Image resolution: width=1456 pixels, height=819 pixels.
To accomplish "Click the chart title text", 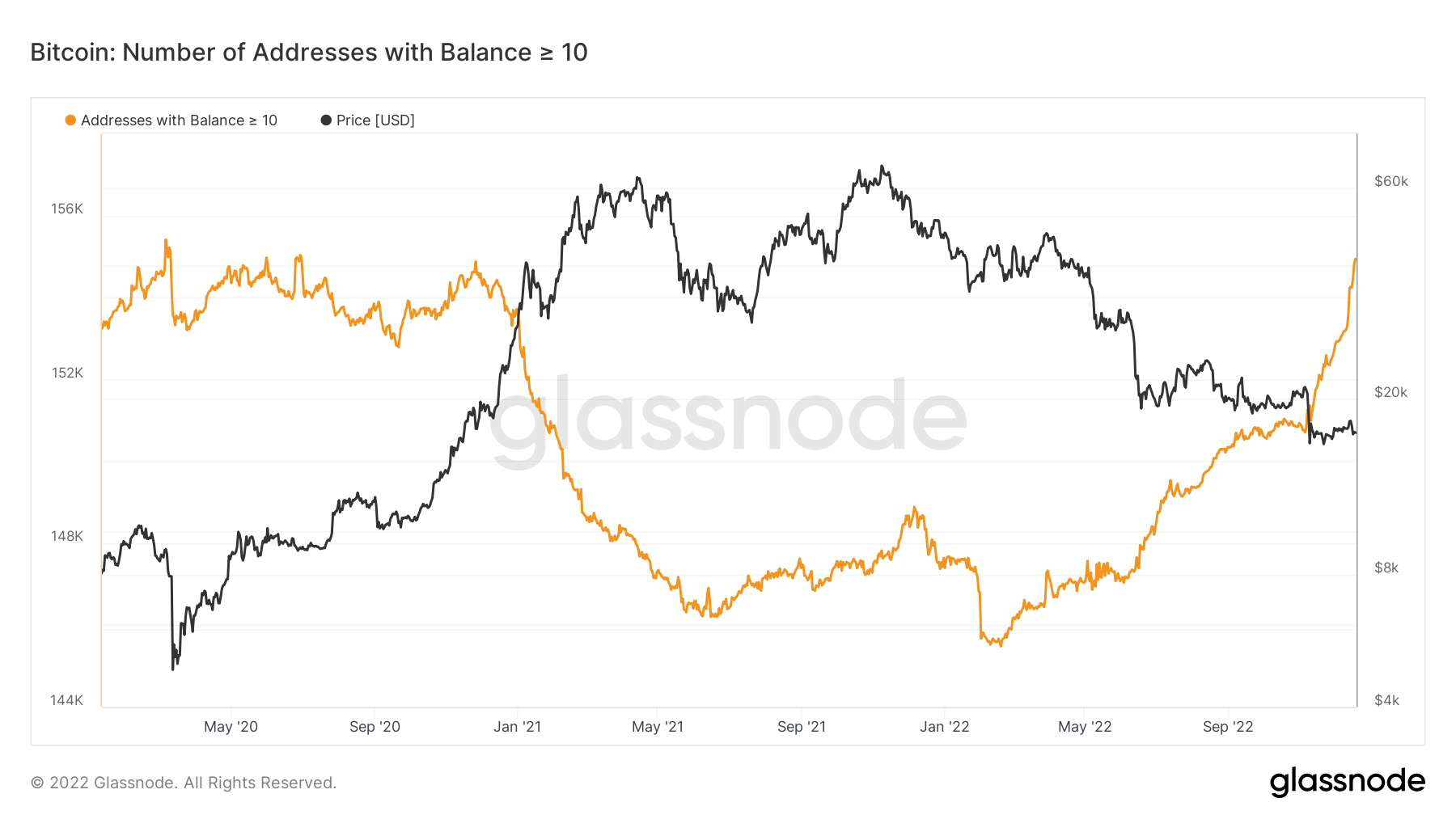I will (x=308, y=53).
